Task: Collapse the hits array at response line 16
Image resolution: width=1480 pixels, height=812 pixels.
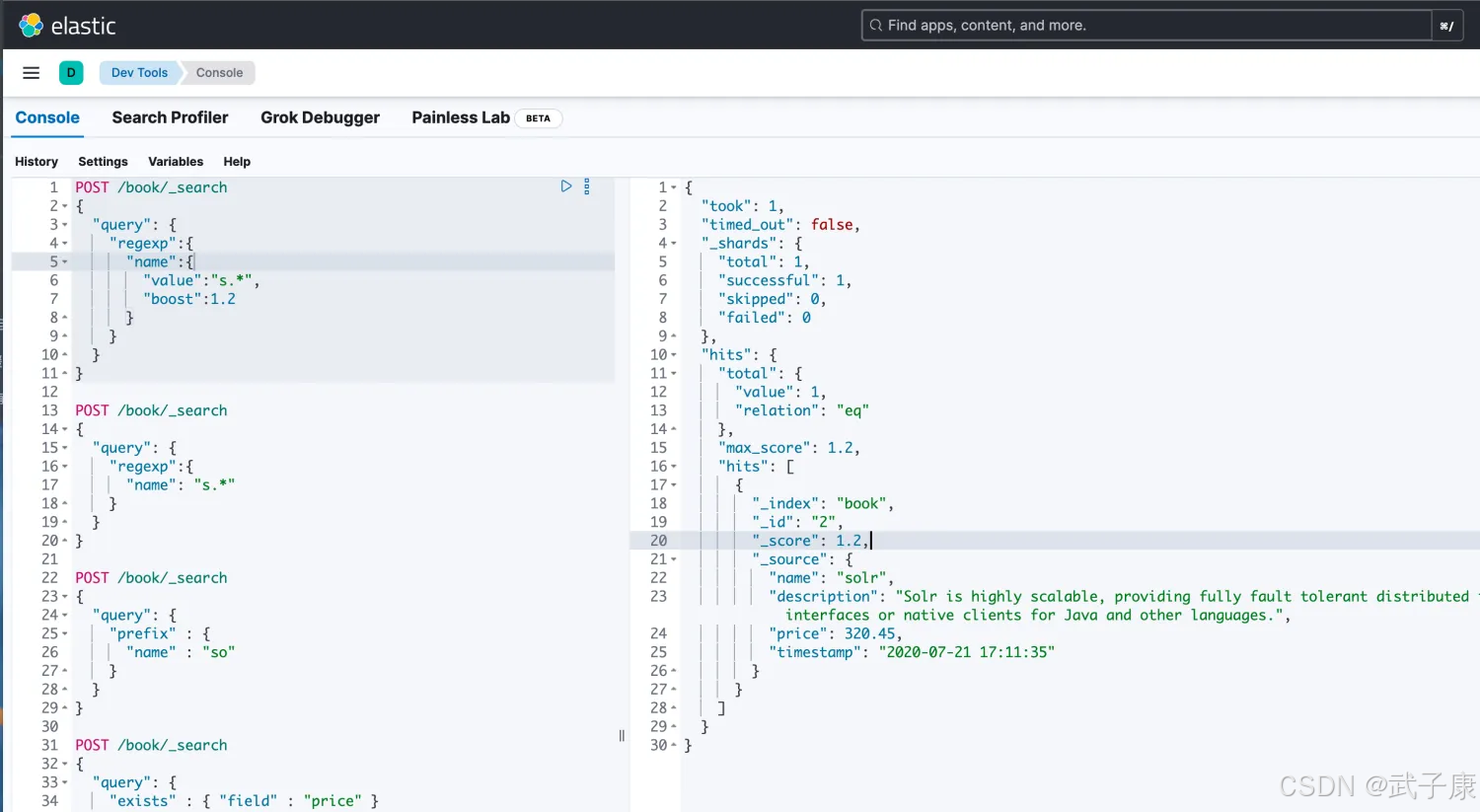Action: [674, 467]
